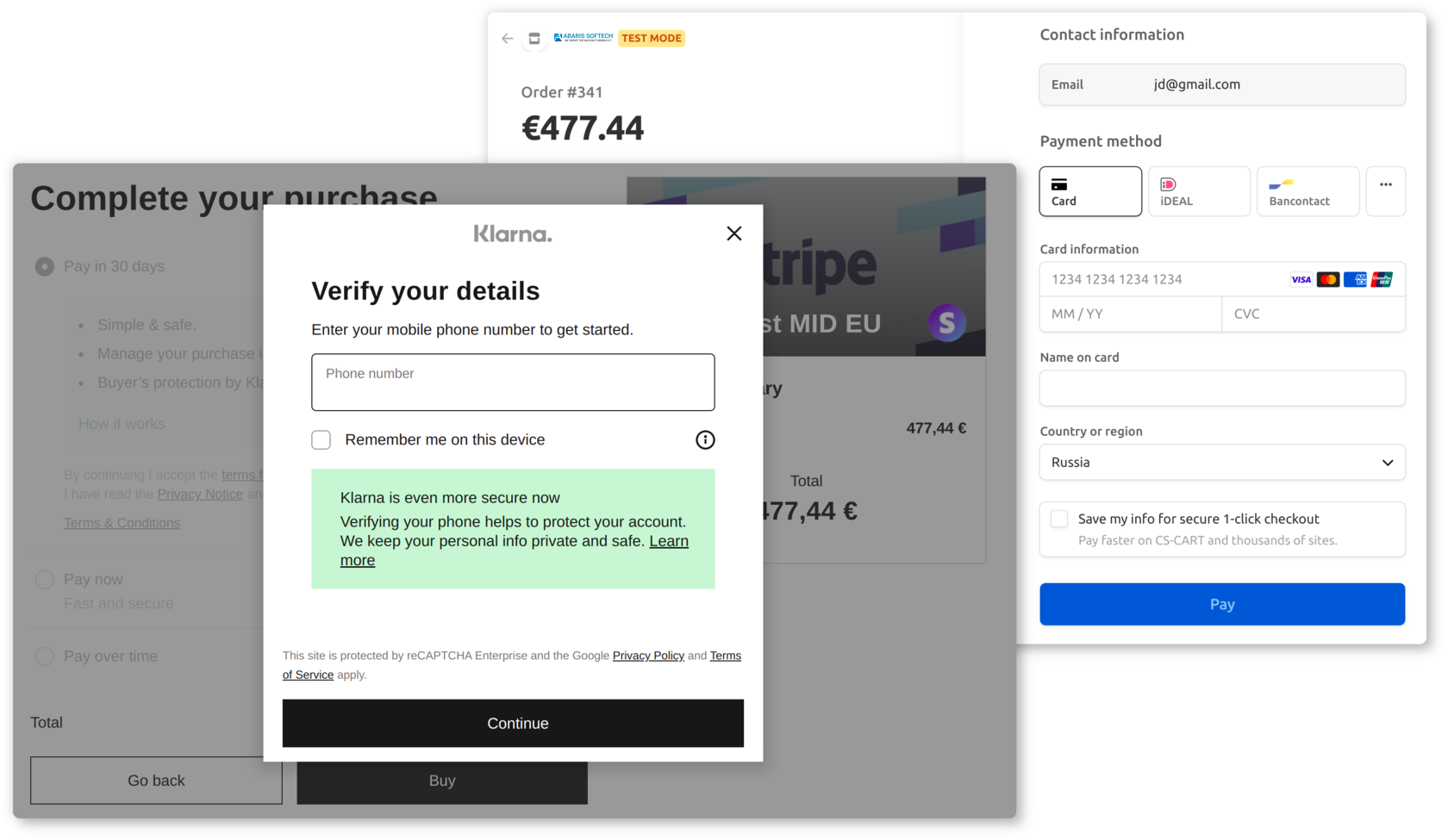Switch to the Bancontact payment tab
Image resolution: width=1448 pixels, height=840 pixels.
[x=1308, y=191]
